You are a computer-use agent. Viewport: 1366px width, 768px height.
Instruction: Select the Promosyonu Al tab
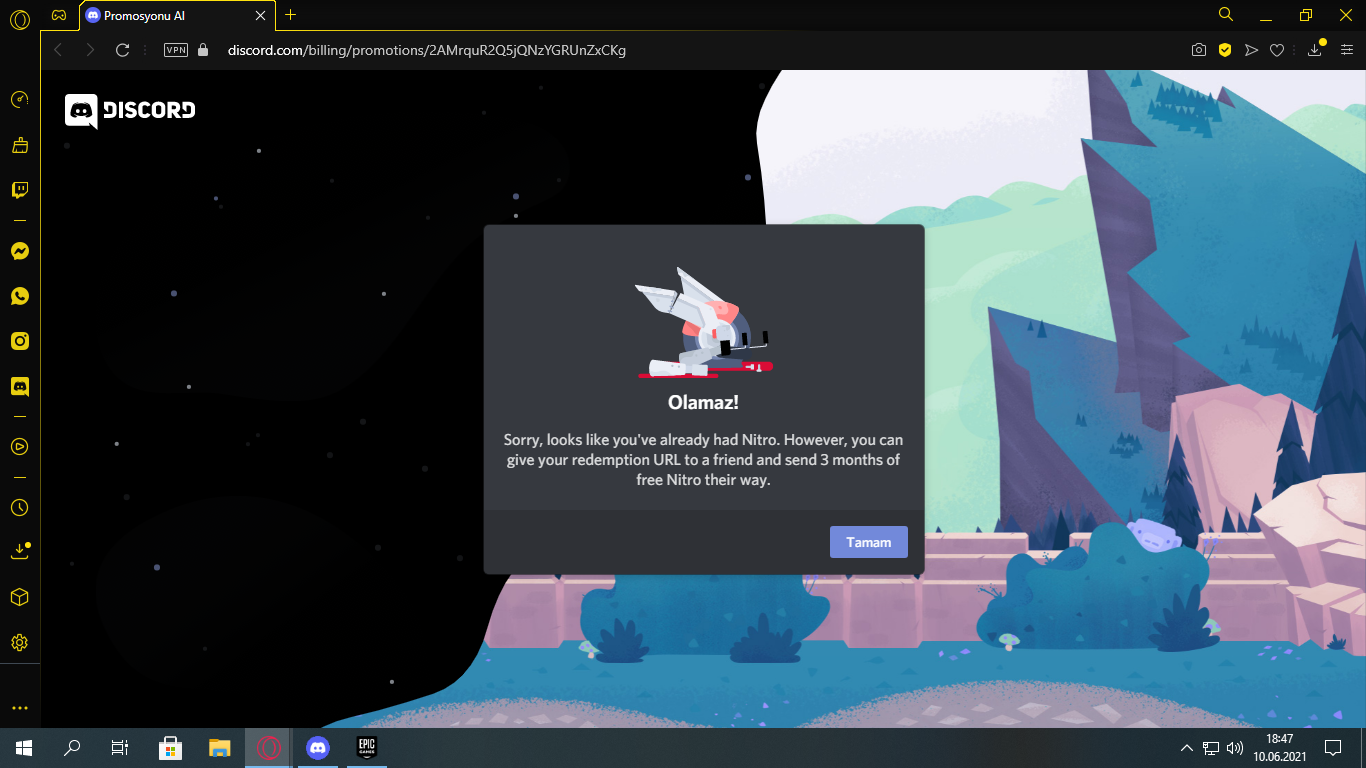coord(177,16)
